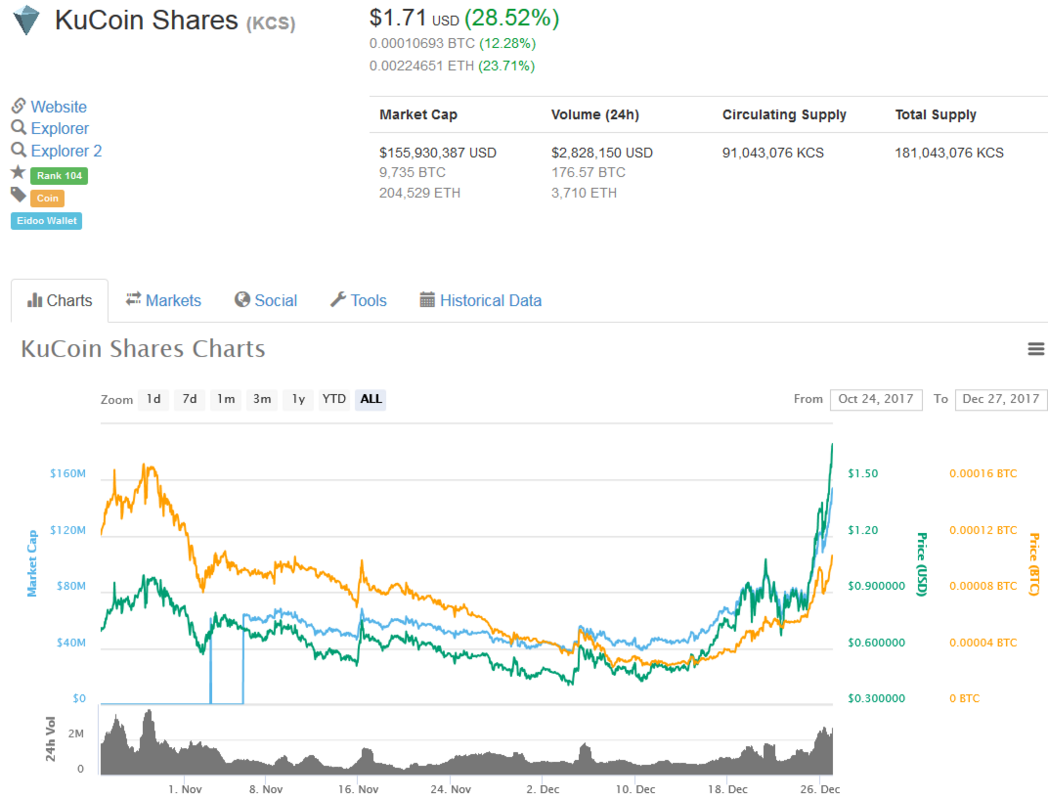Image resolution: width=1048 pixels, height=800 pixels.
Task: Switch to the Social tab
Action: (266, 301)
